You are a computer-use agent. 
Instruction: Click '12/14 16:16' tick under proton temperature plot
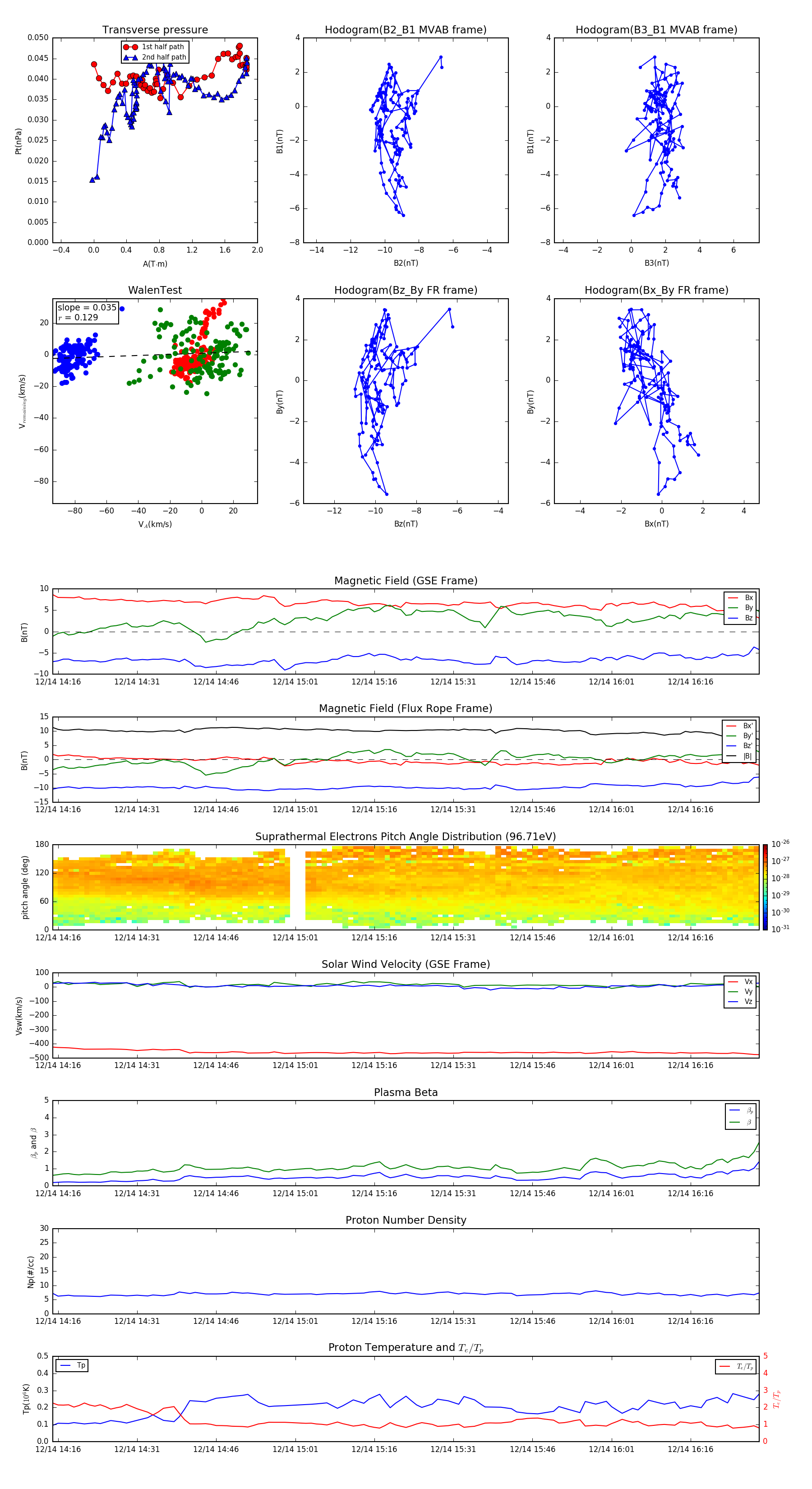[691, 1450]
